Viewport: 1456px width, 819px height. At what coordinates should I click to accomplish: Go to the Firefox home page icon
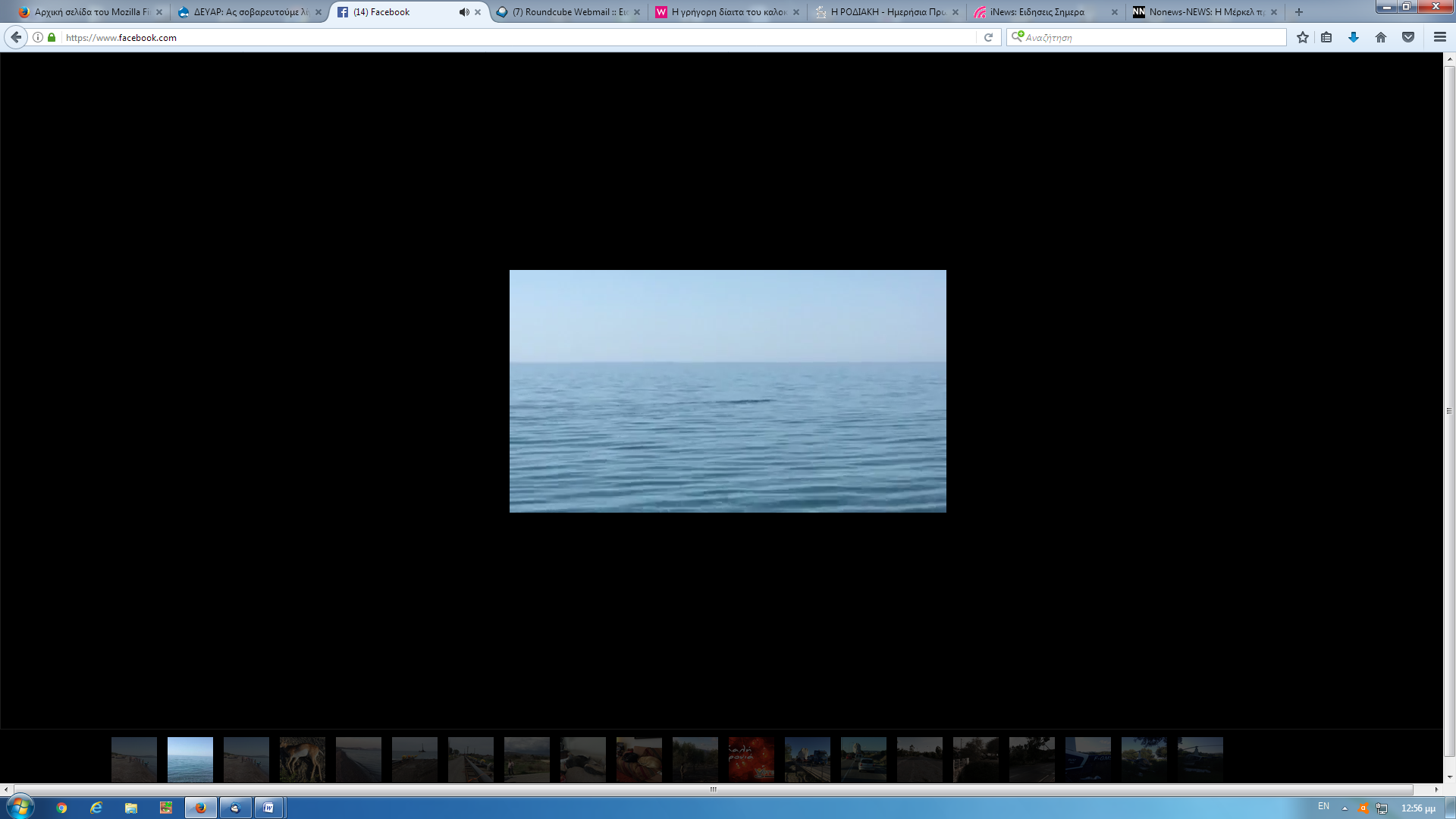tap(1381, 37)
